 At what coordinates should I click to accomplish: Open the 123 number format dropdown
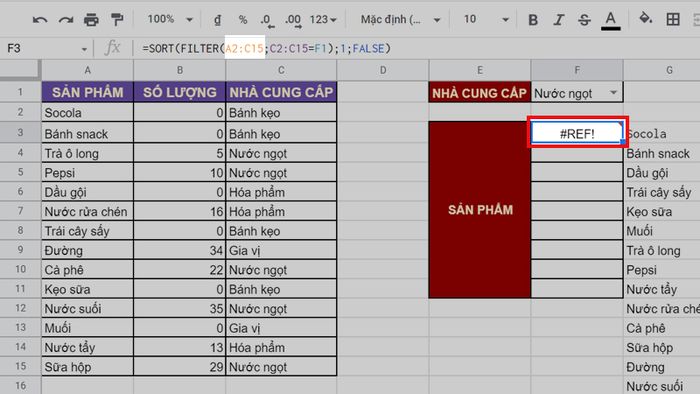[x=323, y=20]
